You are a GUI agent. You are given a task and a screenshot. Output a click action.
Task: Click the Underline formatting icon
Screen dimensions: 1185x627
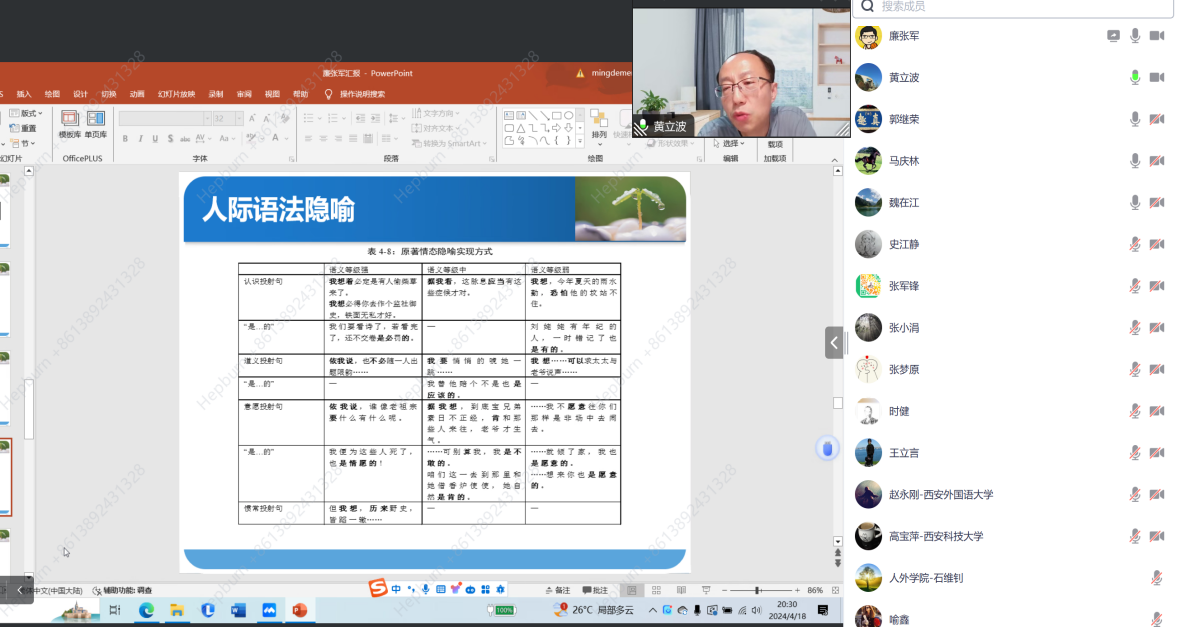pos(156,139)
